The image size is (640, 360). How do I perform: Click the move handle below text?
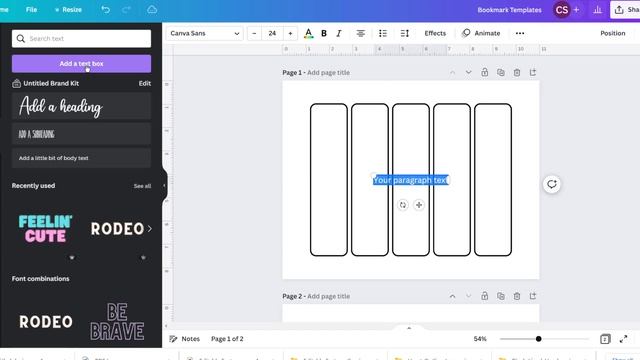click(419, 205)
